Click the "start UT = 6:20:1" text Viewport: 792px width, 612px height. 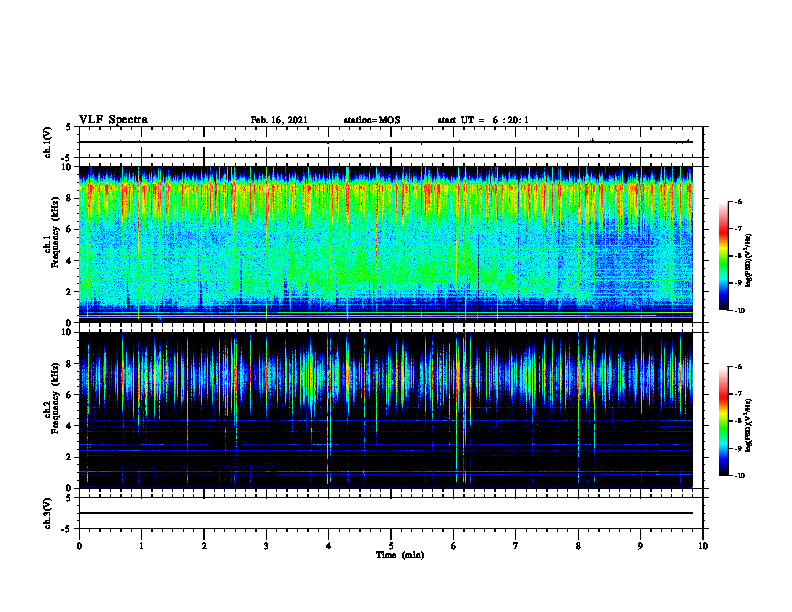483,120
